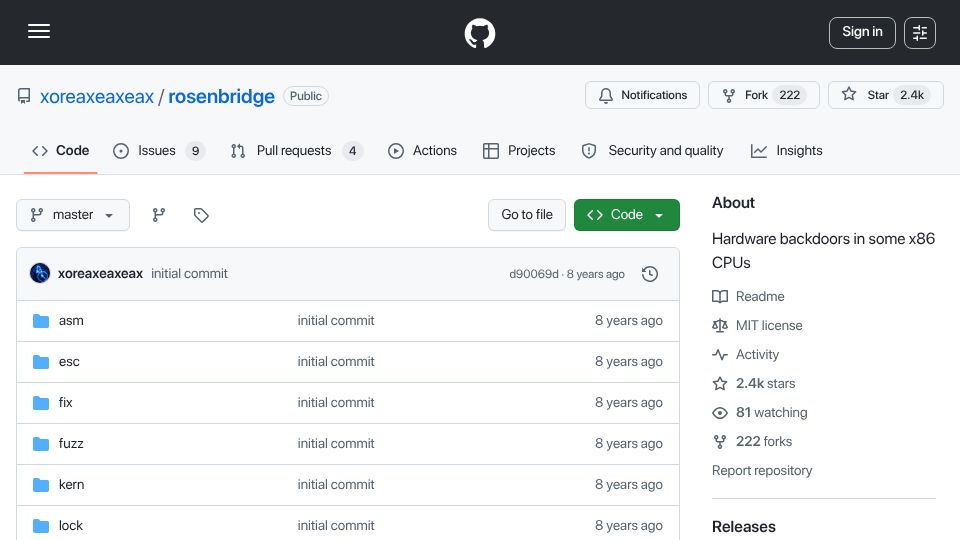This screenshot has height=540, width=960.
Task: Click the Notifications bell button
Action: pos(642,95)
